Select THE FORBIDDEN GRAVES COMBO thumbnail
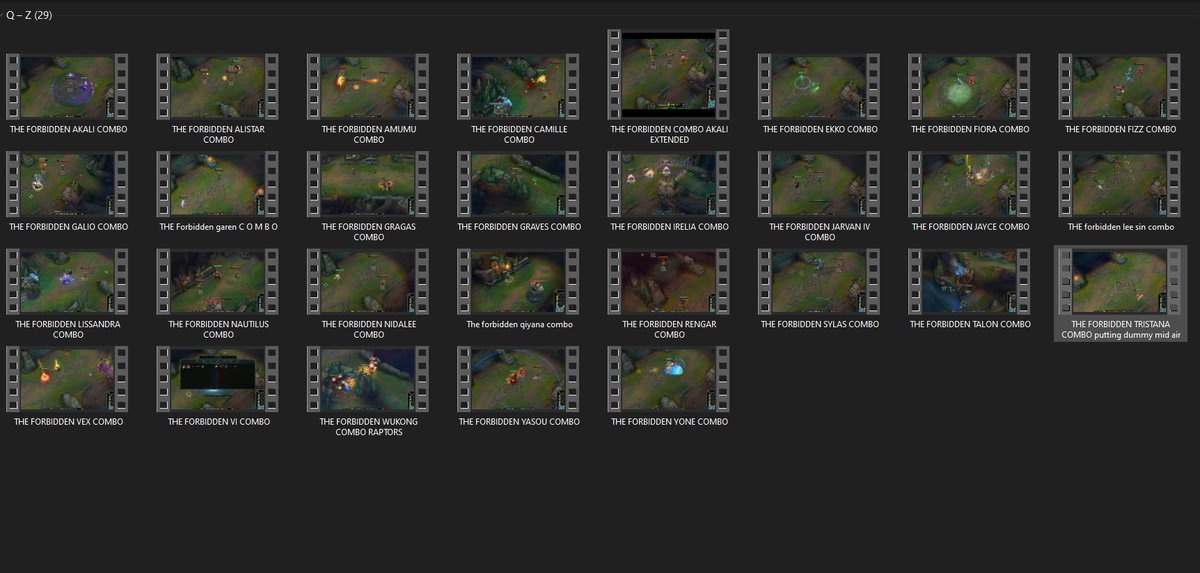1200x573 pixels. click(519, 184)
